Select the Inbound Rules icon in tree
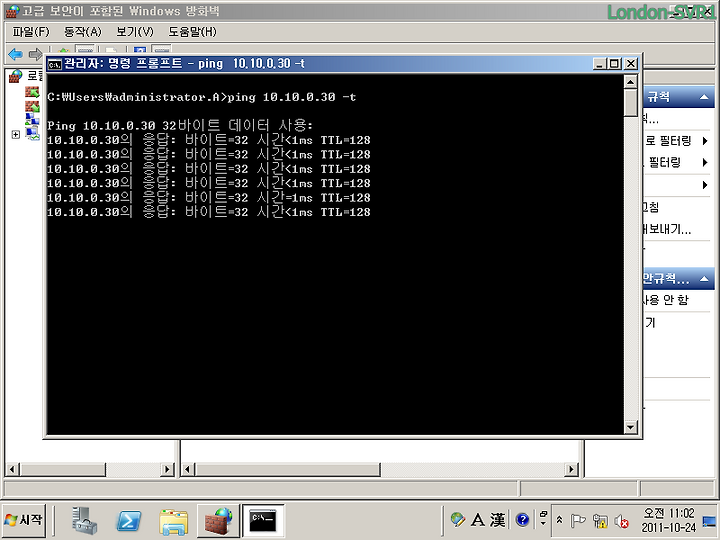Image resolution: width=720 pixels, height=540 pixels. point(32,92)
